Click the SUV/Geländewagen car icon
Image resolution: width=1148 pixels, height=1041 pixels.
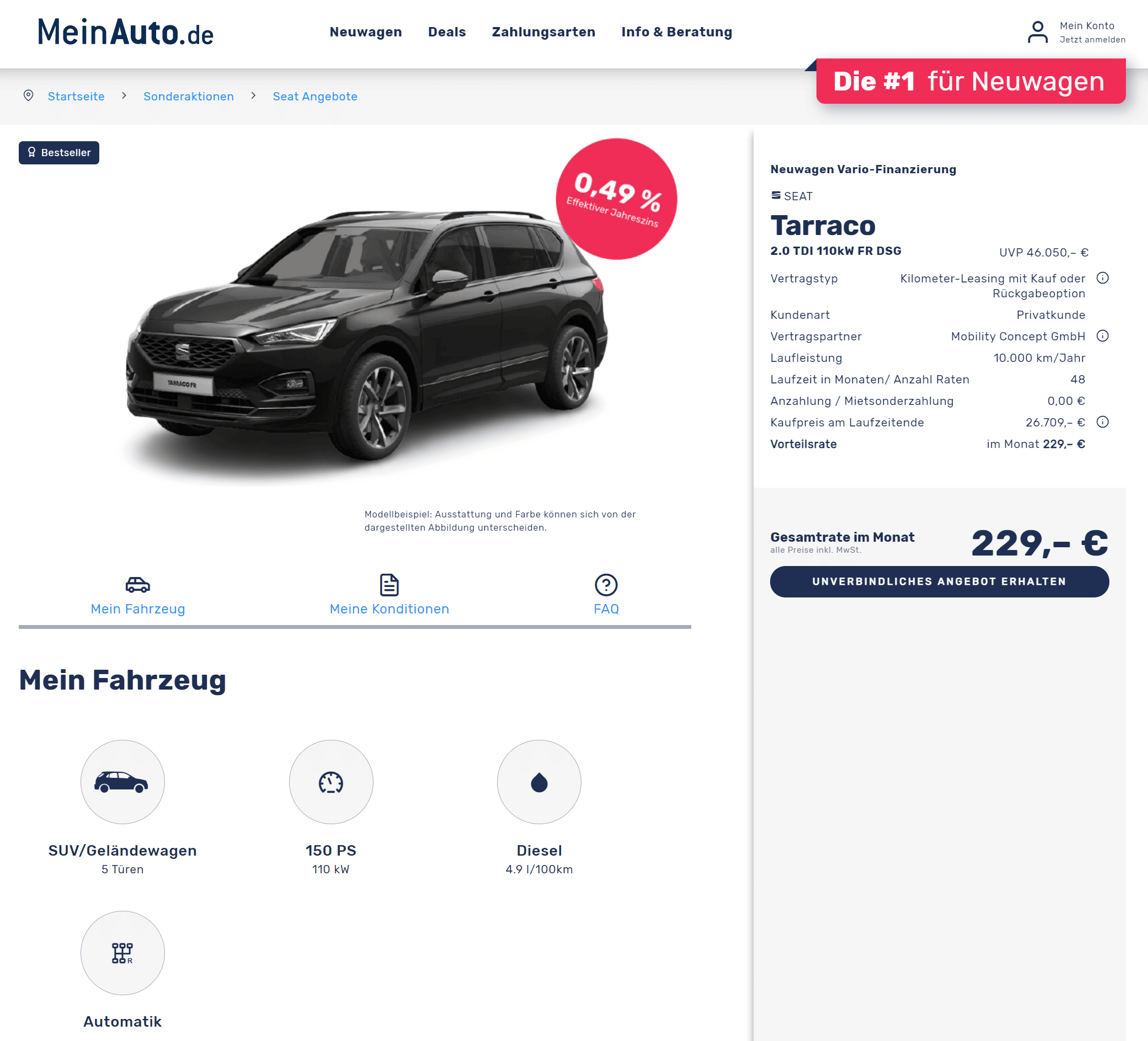tap(122, 782)
